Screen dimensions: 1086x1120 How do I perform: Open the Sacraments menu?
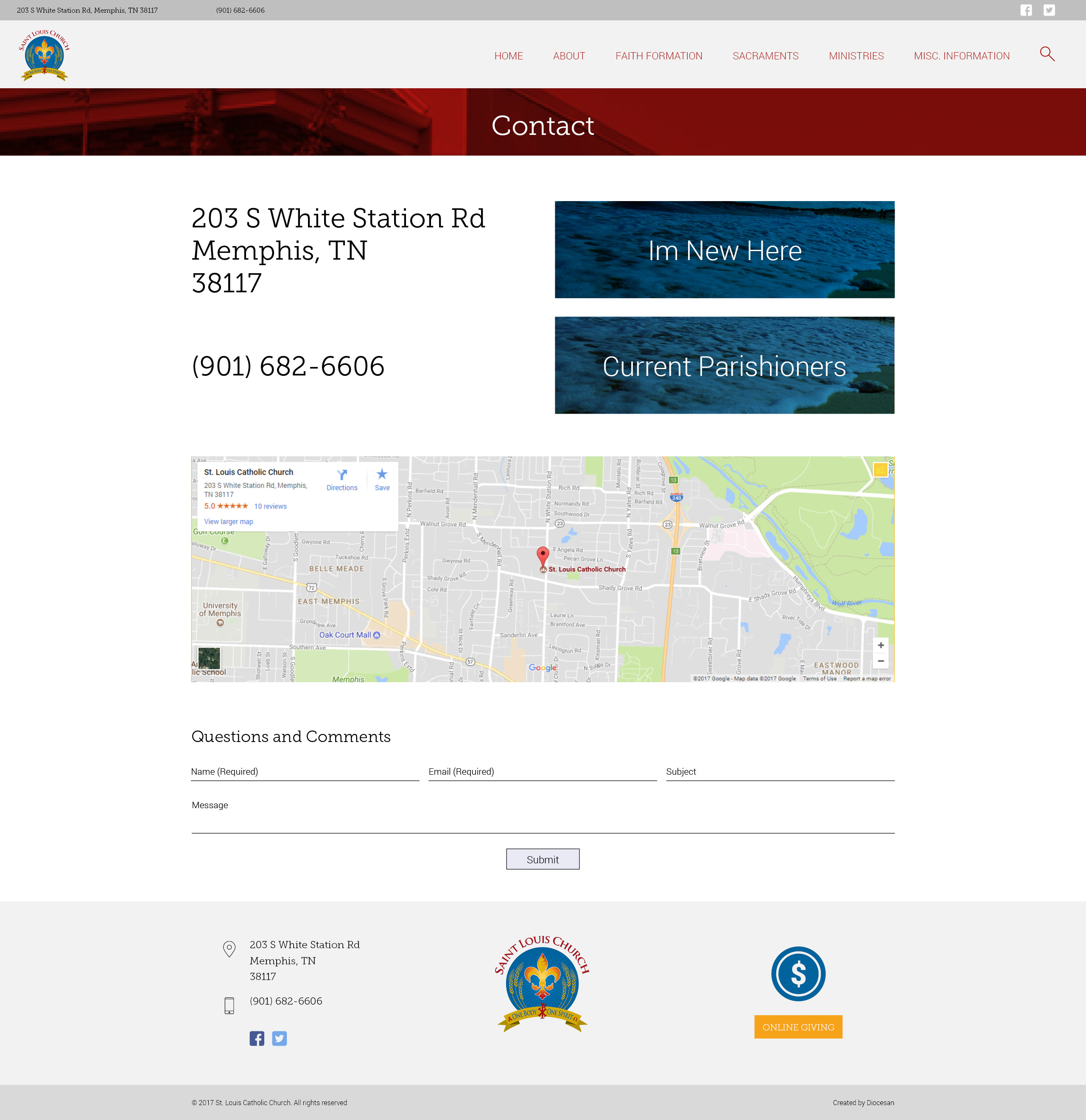click(x=765, y=56)
